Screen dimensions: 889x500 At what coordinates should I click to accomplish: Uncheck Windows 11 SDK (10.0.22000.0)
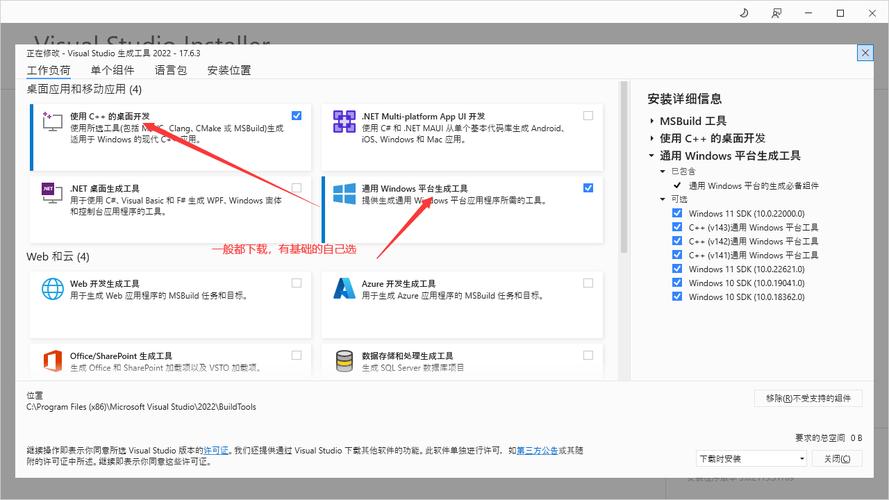(x=677, y=213)
